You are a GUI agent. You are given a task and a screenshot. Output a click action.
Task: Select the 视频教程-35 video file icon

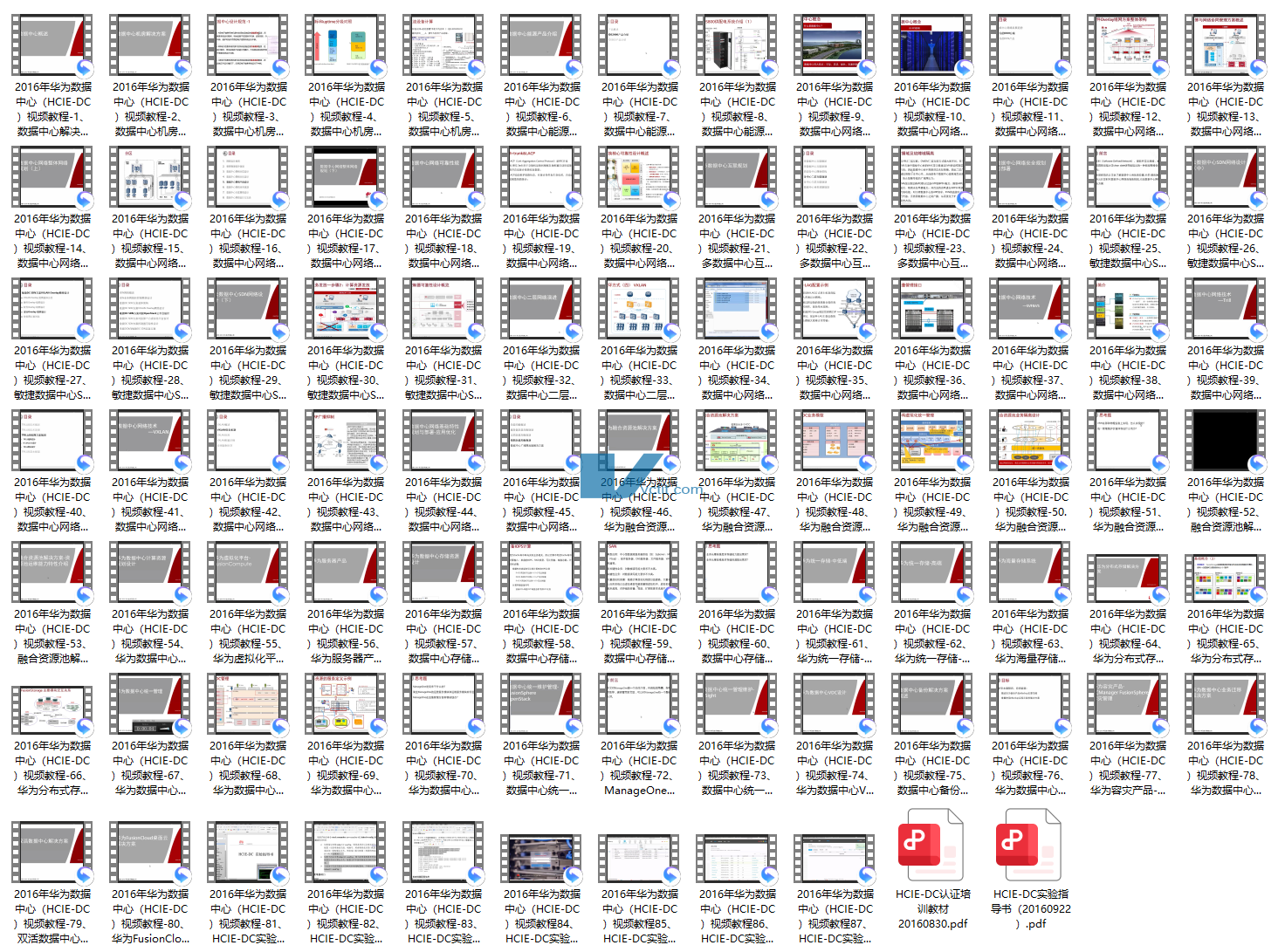[x=835, y=309]
